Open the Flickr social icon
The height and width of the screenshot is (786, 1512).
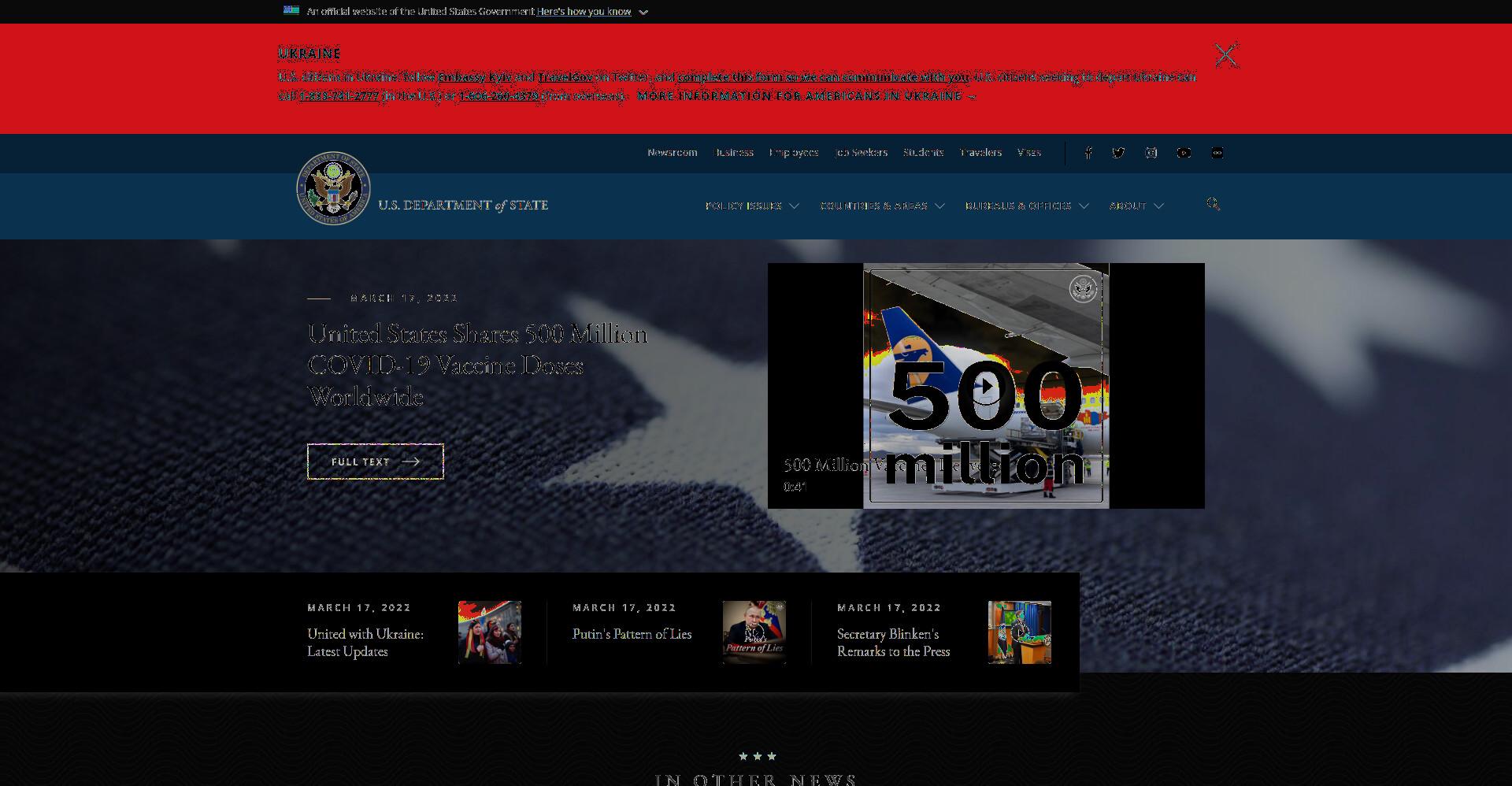(x=1217, y=153)
